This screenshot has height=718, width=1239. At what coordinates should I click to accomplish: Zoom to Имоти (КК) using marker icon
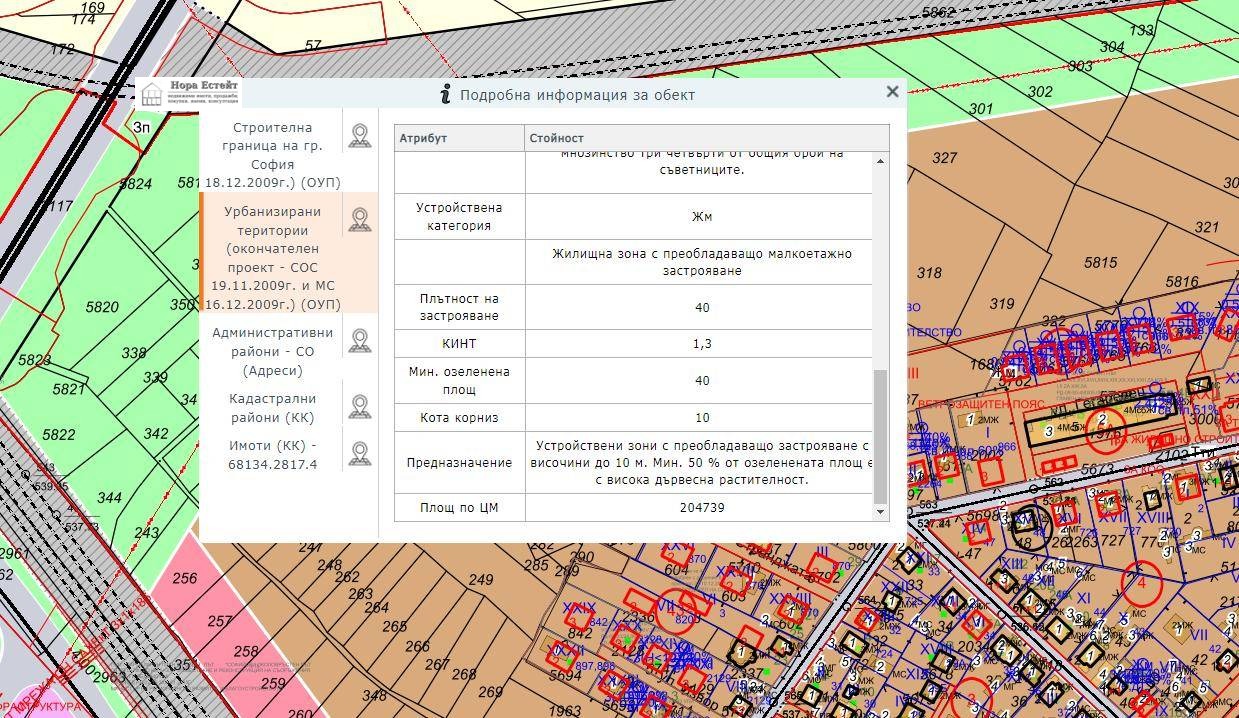pyautogui.click(x=359, y=454)
